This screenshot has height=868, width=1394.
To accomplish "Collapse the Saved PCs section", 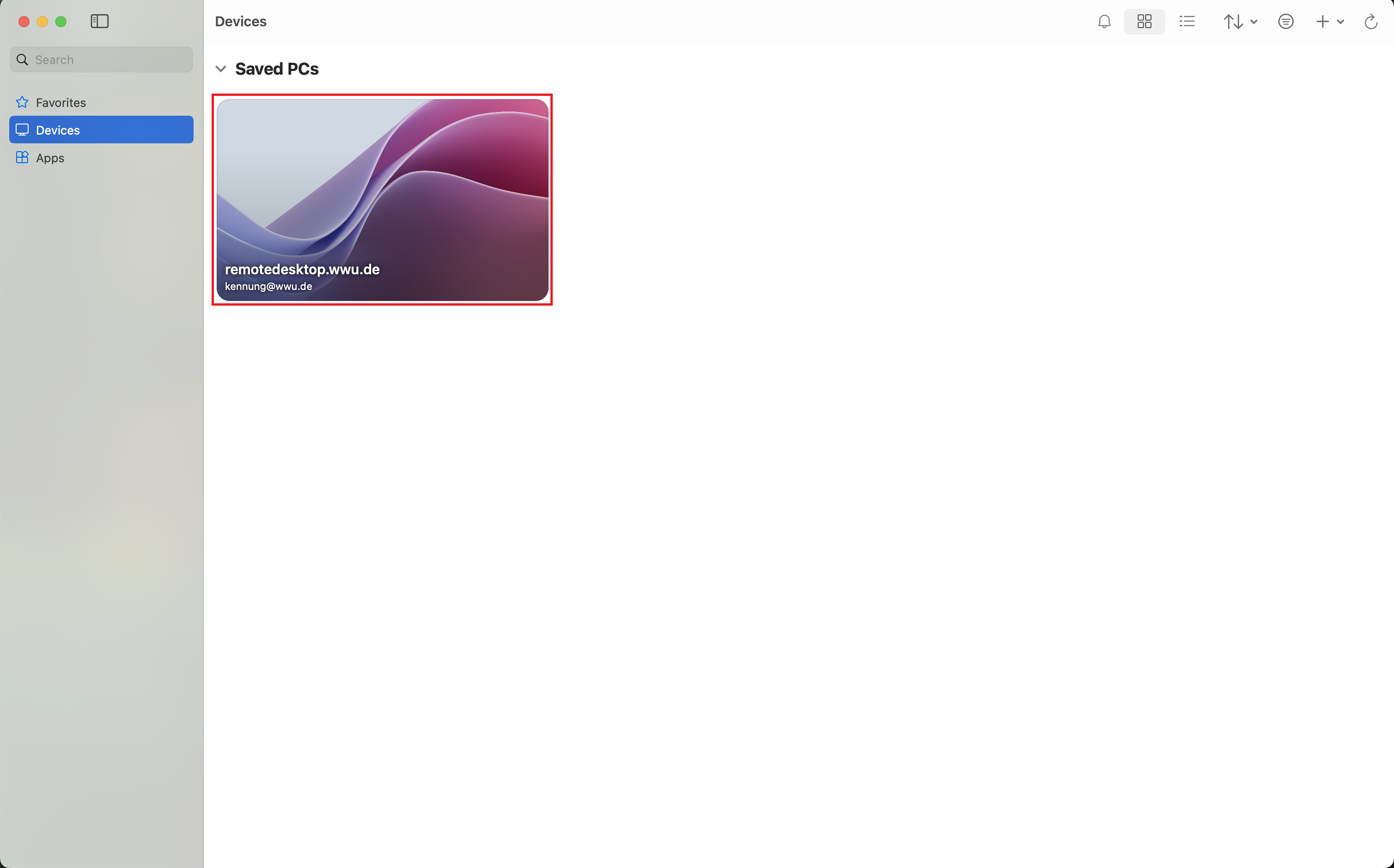I will (220, 69).
